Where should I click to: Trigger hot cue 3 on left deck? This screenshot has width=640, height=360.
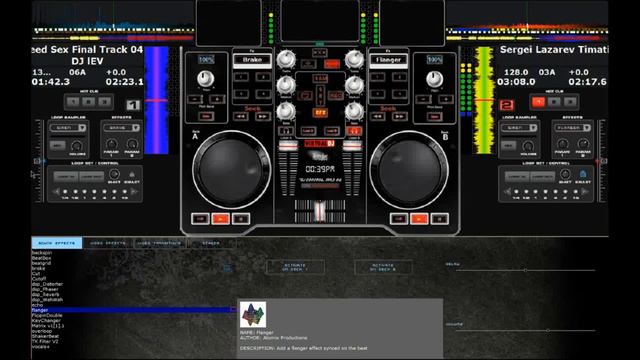pos(105,102)
